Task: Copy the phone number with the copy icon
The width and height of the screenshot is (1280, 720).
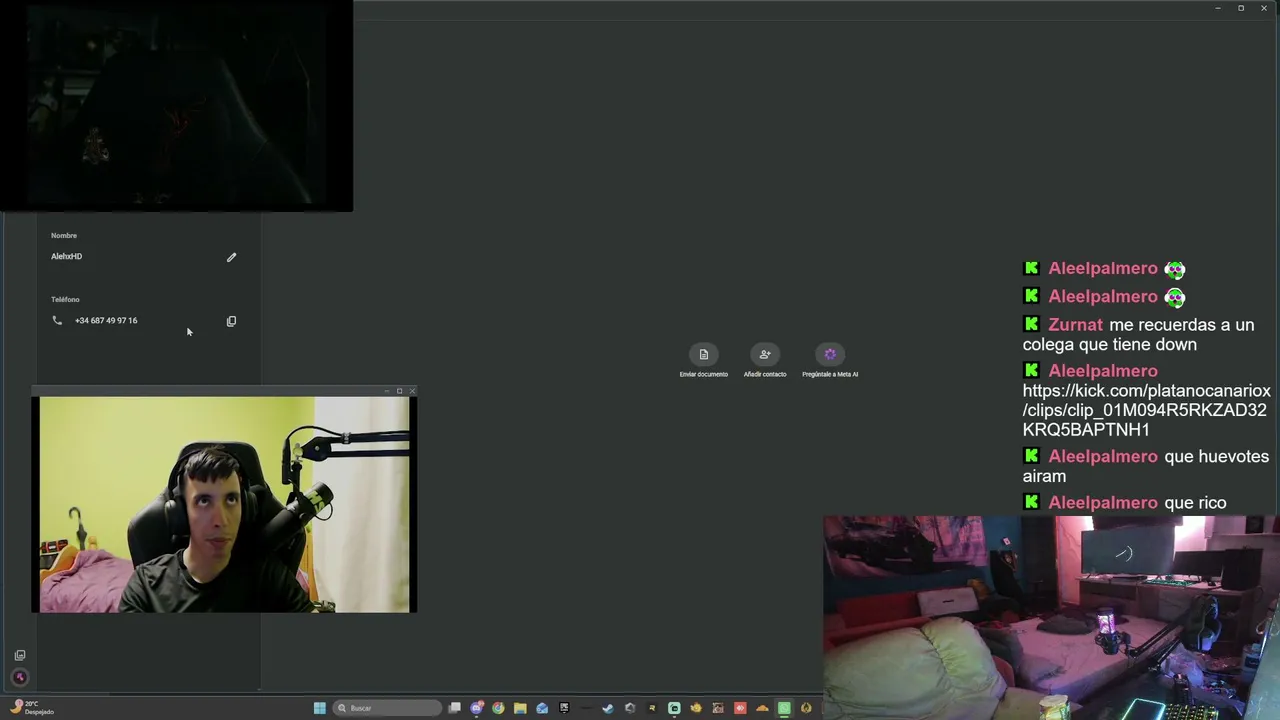Action: tap(231, 321)
